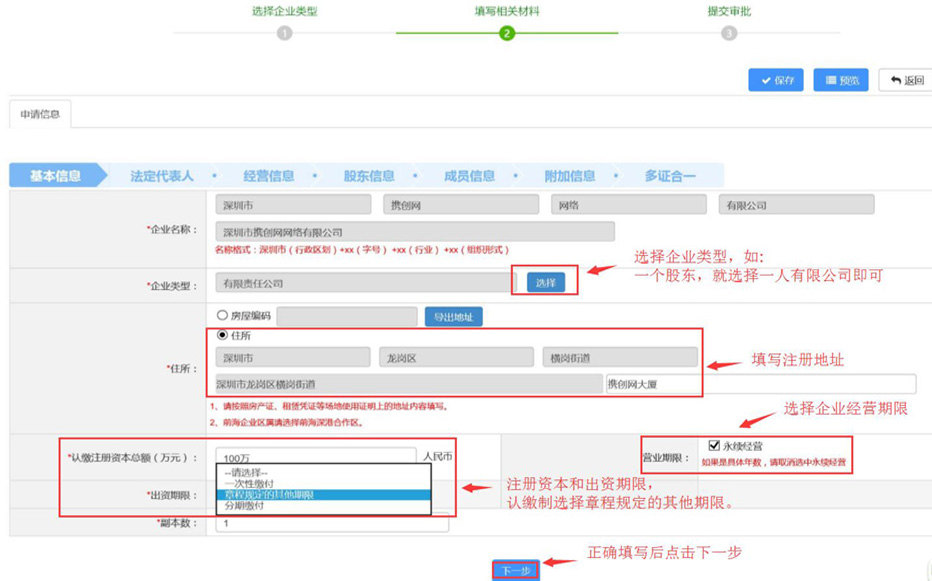
Task: Click the 导出地址 button
Action: point(455,313)
